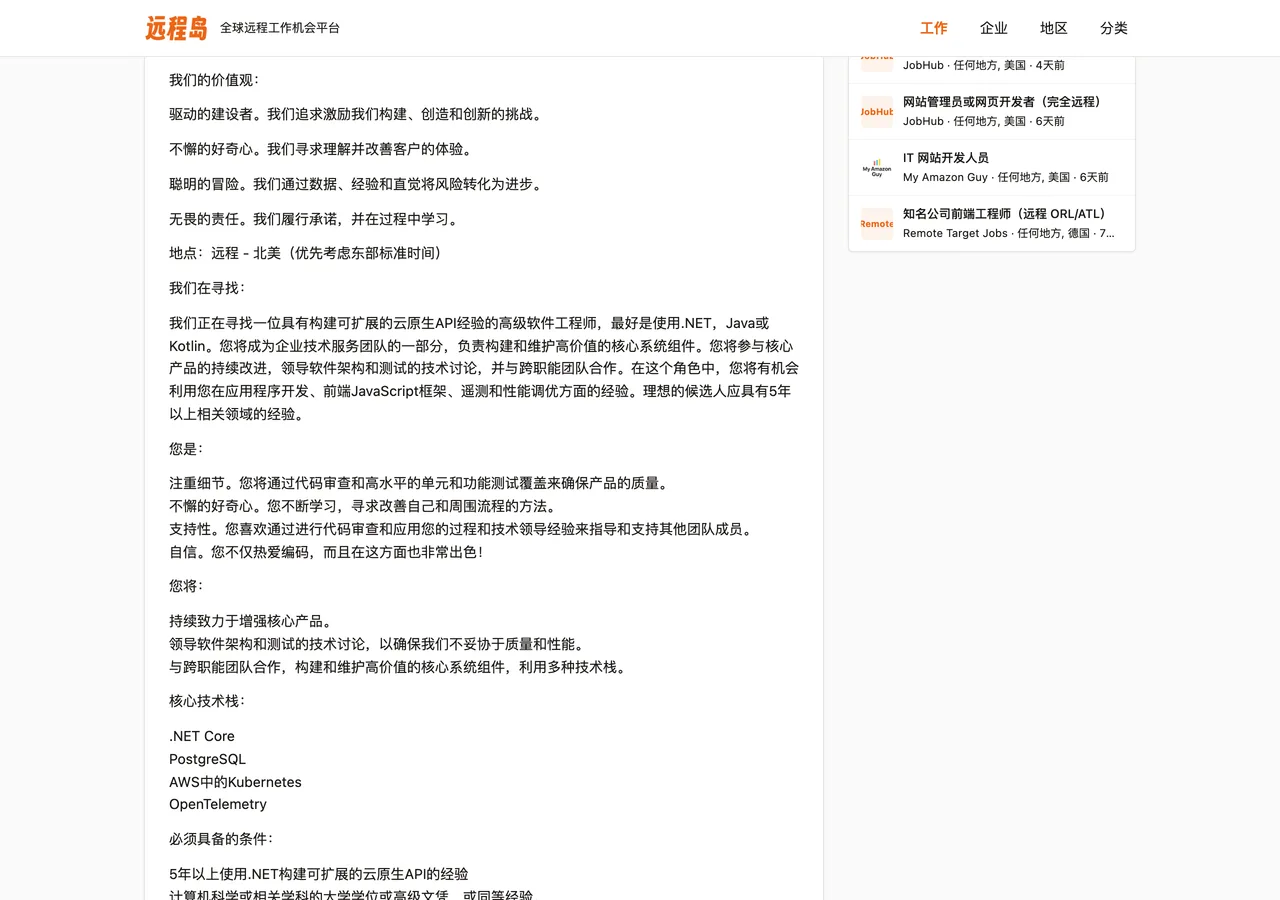Click the 远程岛 site logo
The image size is (1280, 900).
pos(176,28)
